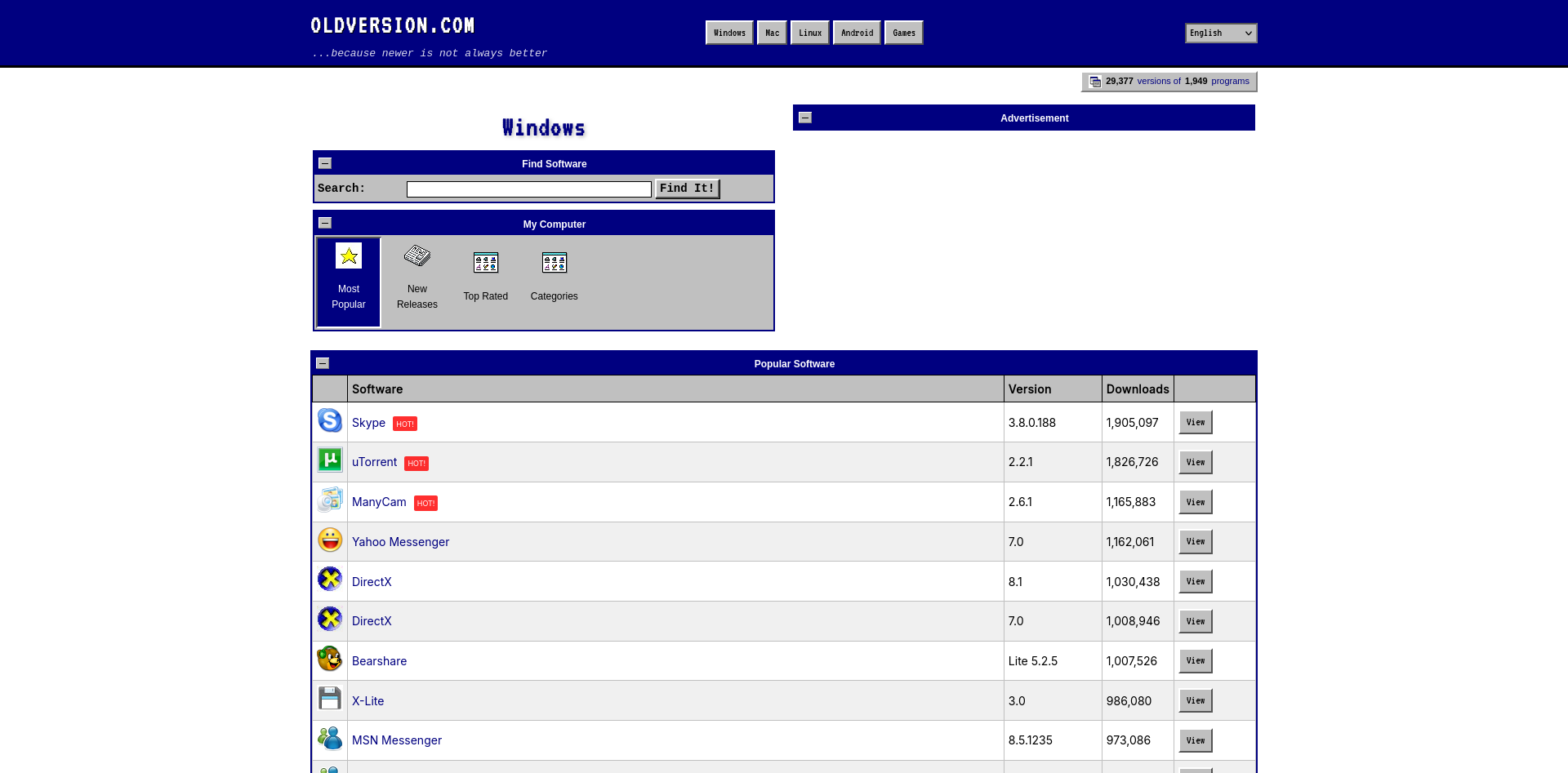Open the MSN Messenger link
The image size is (1568, 773).
coord(397,740)
